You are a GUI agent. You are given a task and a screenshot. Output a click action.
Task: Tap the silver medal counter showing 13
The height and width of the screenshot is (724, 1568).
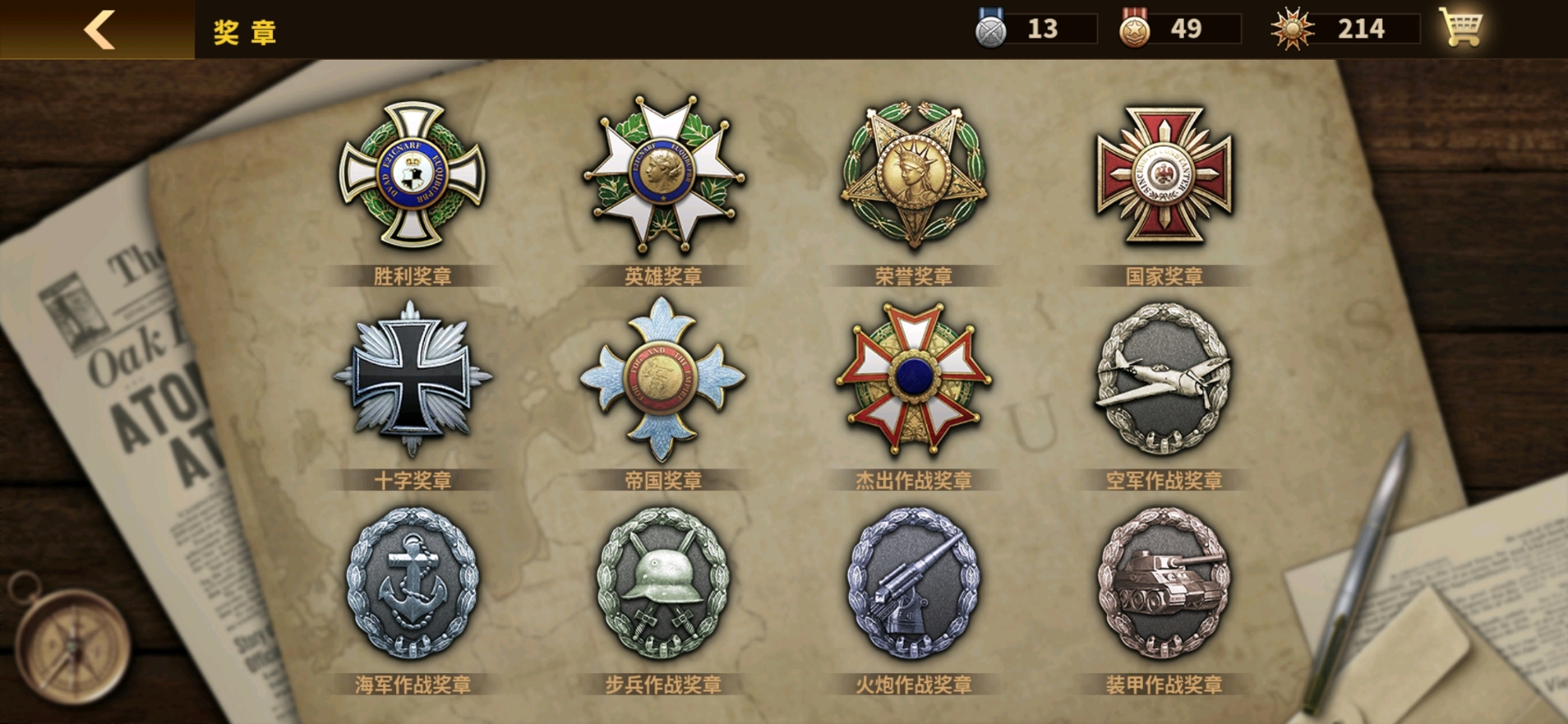(x=1035, y=29)
